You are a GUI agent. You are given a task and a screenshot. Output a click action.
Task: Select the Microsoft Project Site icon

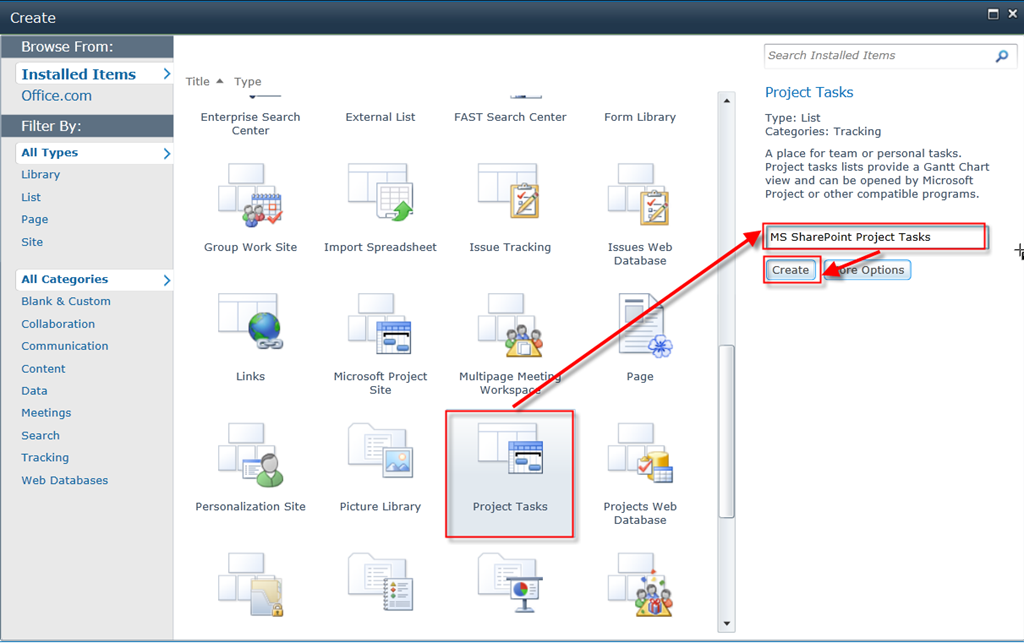[380, 326]
